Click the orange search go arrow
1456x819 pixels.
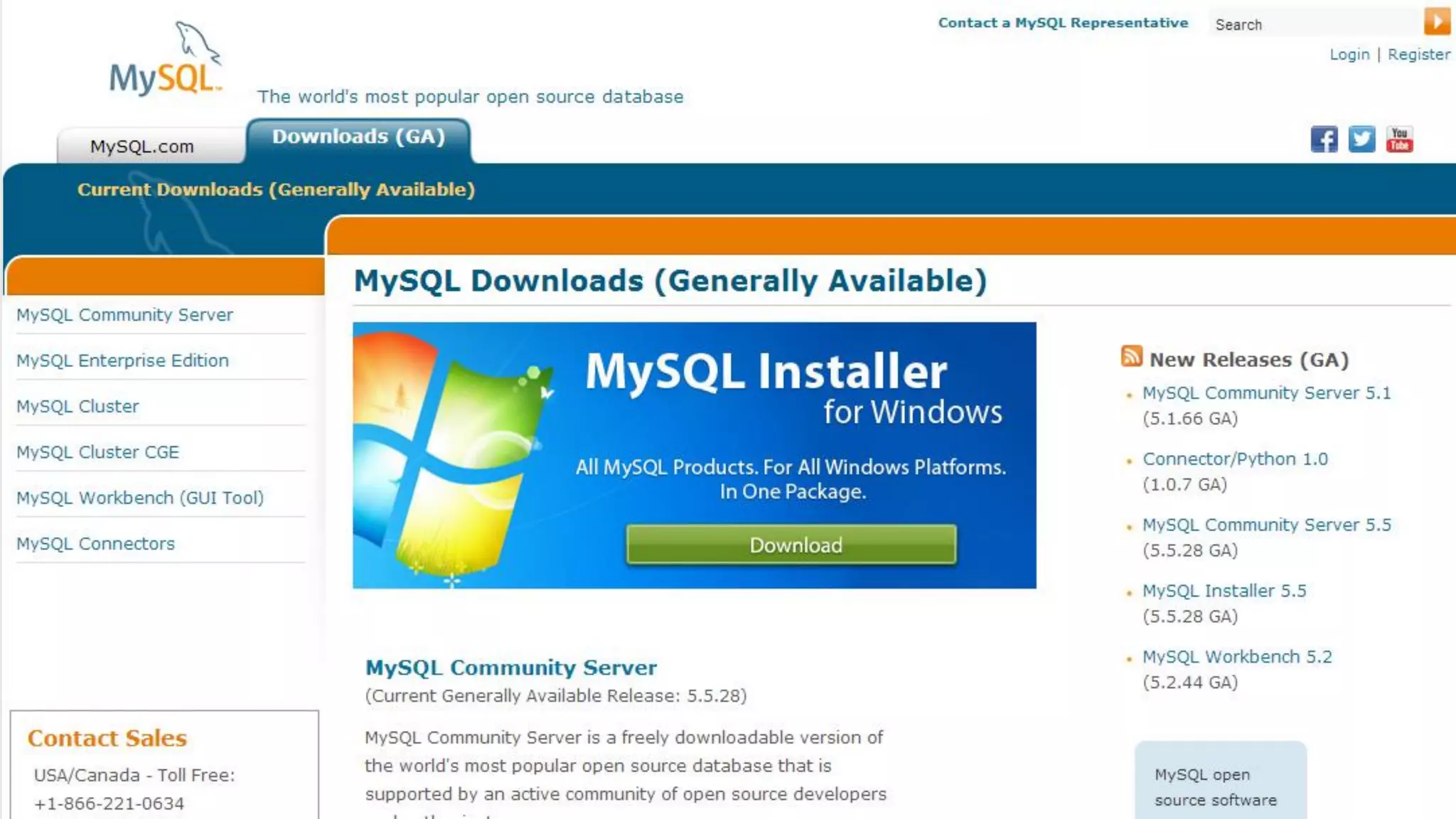pyautogui.click(x=1437, y=21)
